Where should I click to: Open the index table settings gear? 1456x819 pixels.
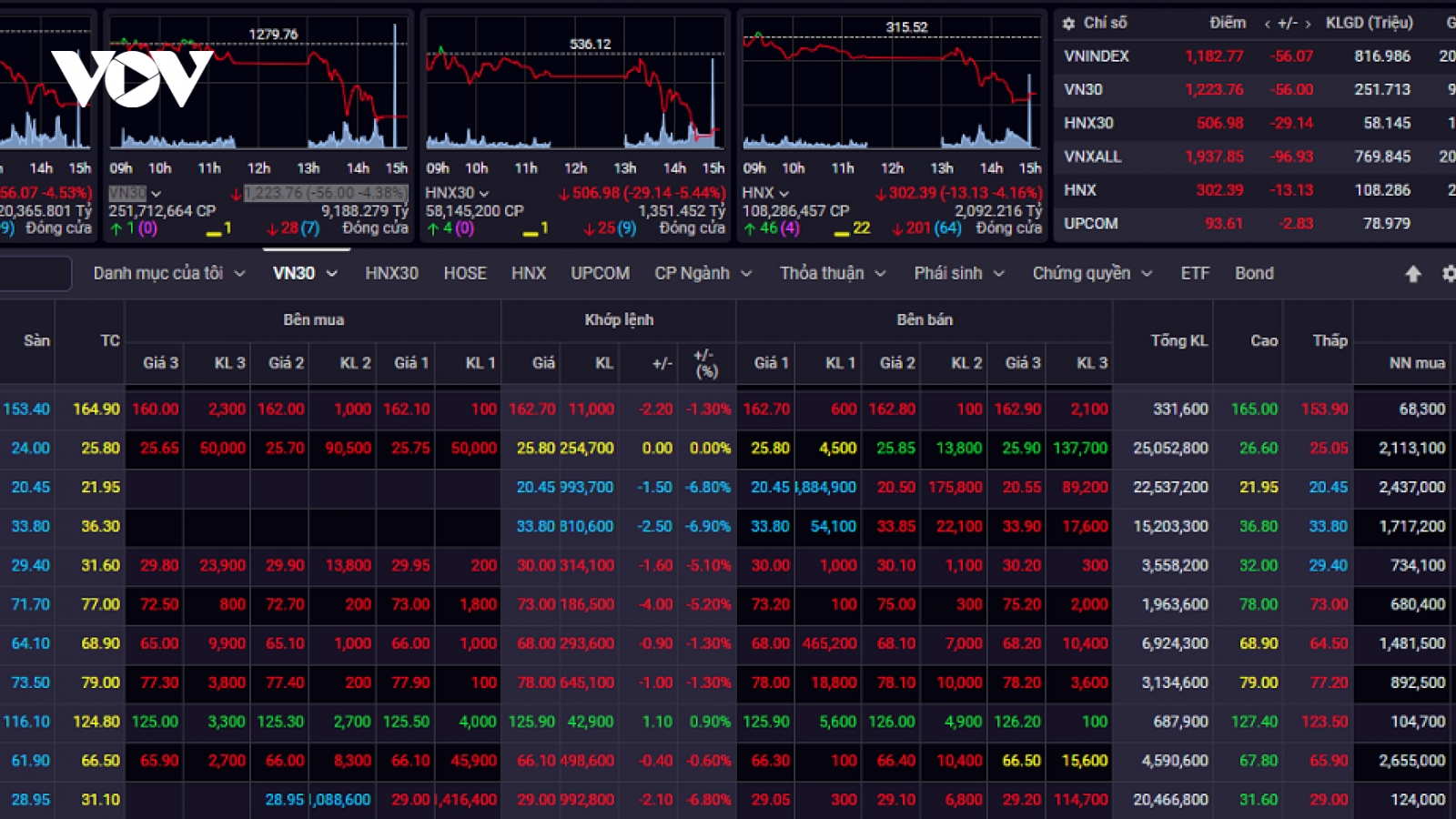point(1068,23)
